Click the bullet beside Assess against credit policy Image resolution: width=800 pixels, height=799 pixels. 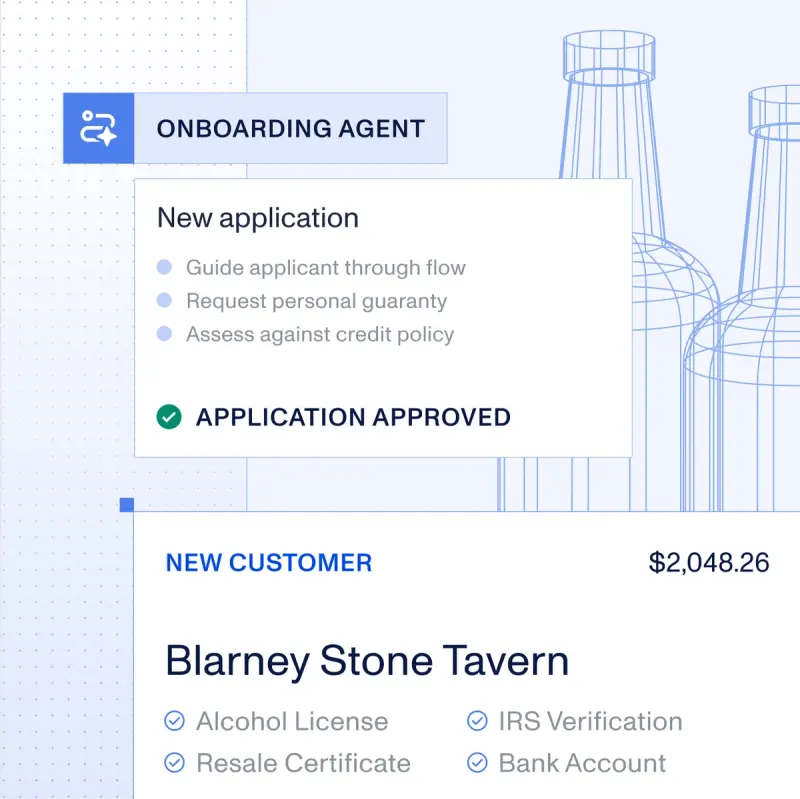point(164,334)
